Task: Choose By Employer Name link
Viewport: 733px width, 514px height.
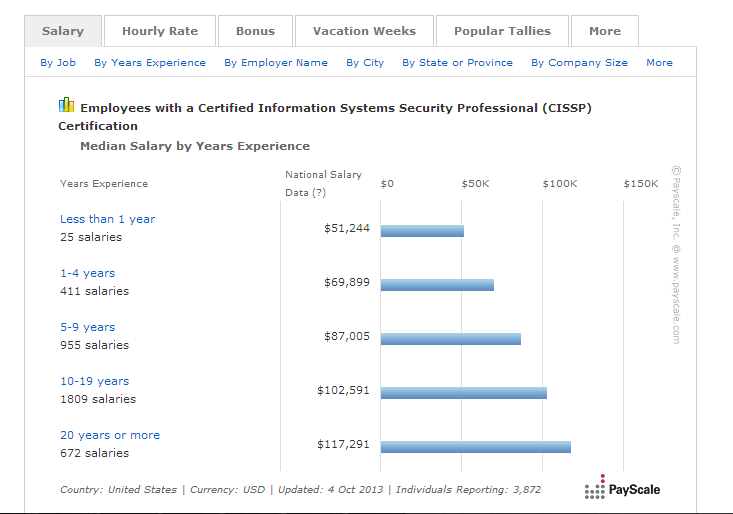Action: [276, 62]
